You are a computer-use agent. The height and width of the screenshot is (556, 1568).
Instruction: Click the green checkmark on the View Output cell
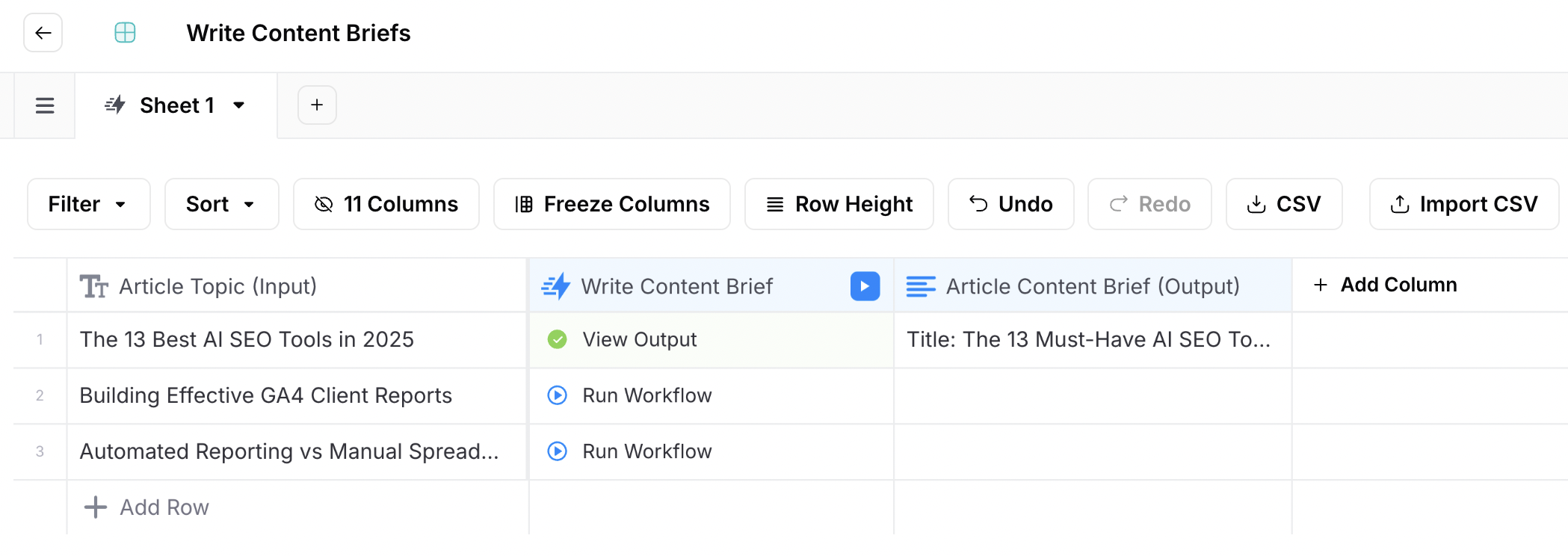[557, 339]
